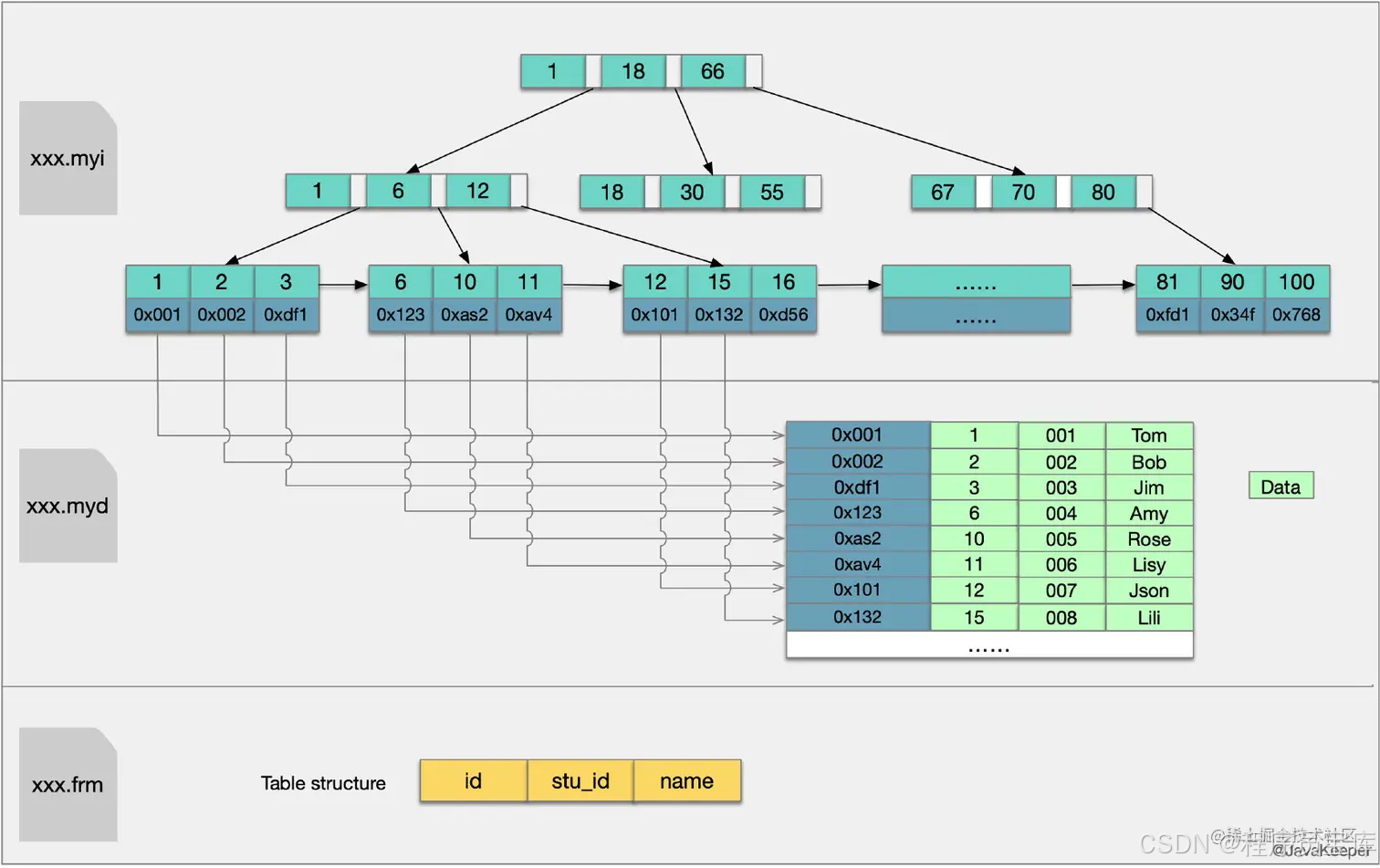Click the xxx.myi index file icon
Viewport: 1380px width, 868px height.
[68, 159]
